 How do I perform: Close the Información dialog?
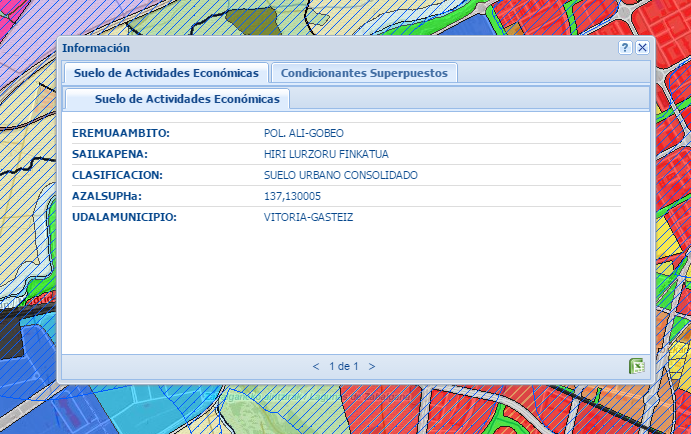pyautogui.click(x=642, y=48)
